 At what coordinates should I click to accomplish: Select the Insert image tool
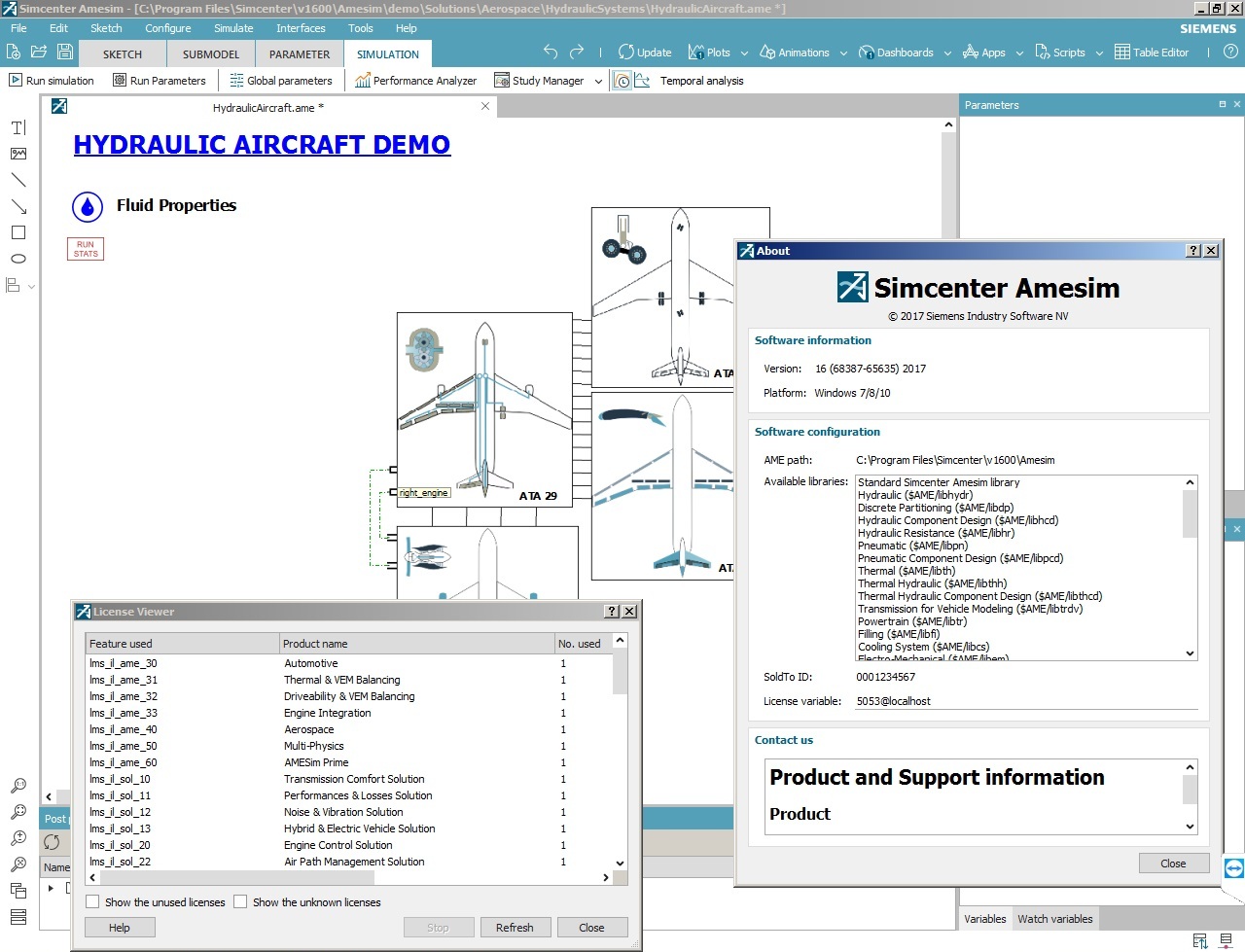coord(18,154)
